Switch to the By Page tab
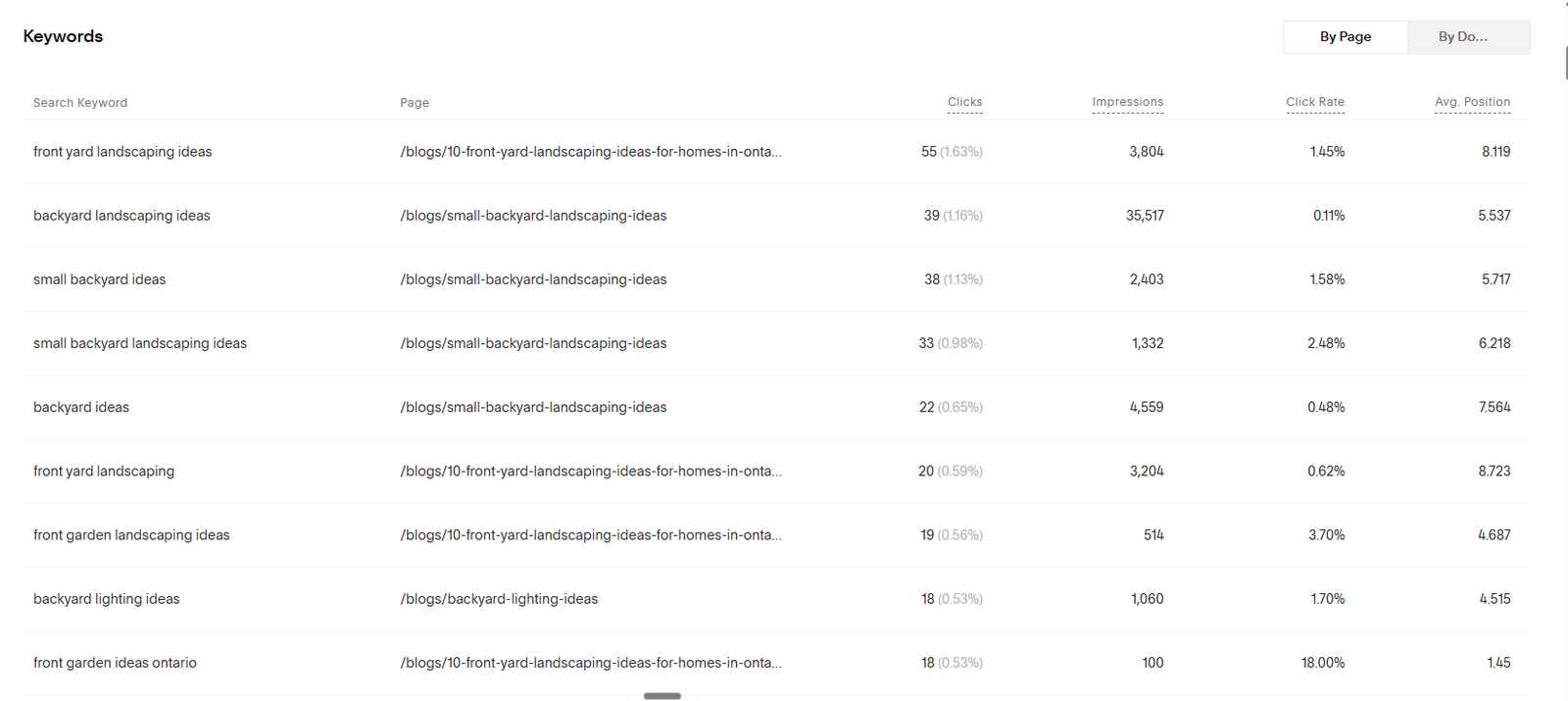This screenshot has width=1568, height=701. coord(1346,37)
